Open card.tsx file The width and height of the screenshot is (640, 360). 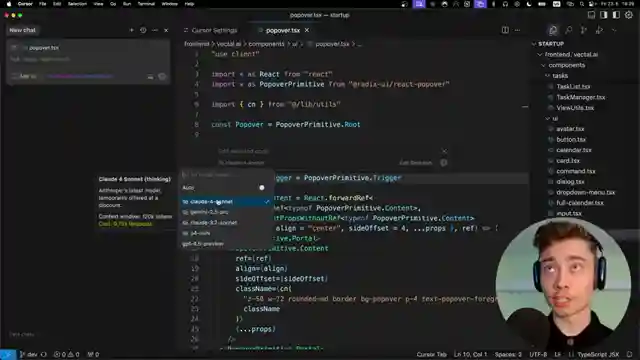tap(568, 161)
